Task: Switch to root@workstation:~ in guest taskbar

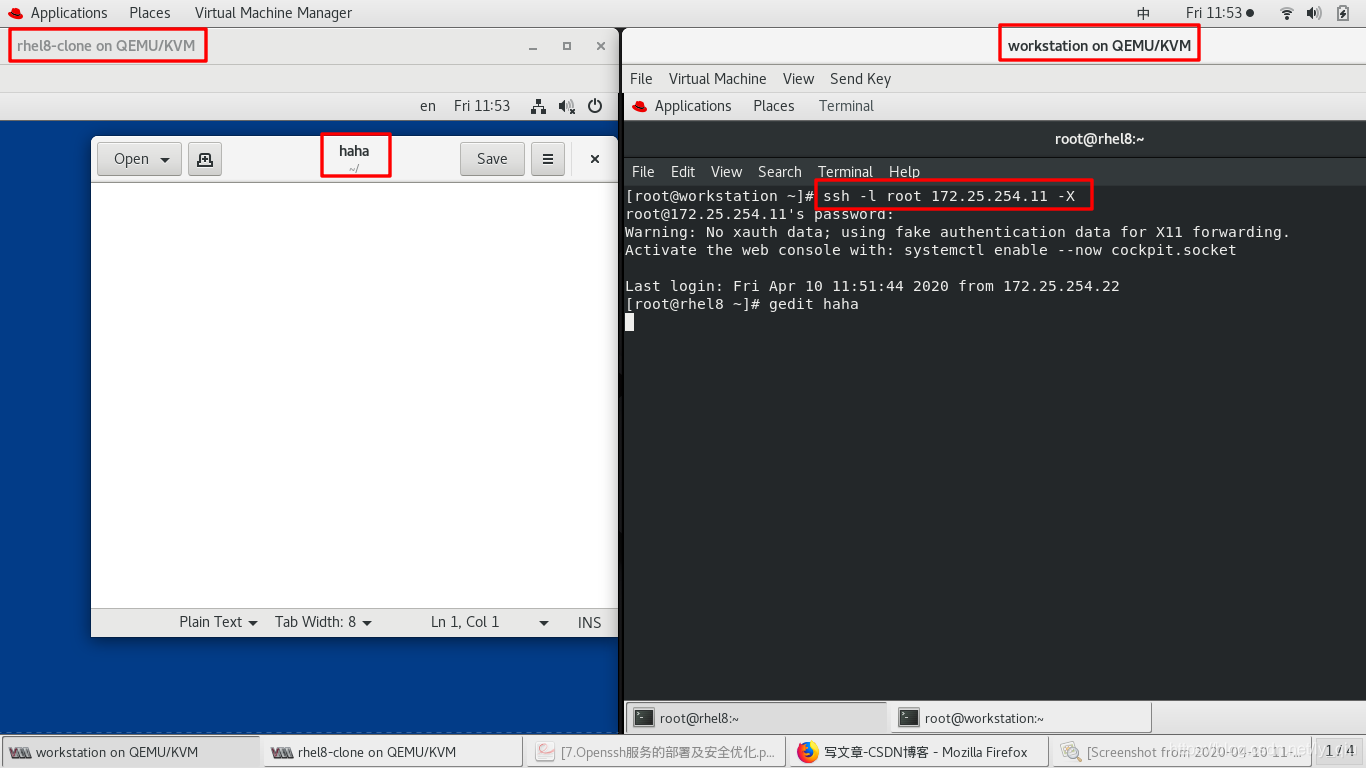Action: coord(1021,718)
